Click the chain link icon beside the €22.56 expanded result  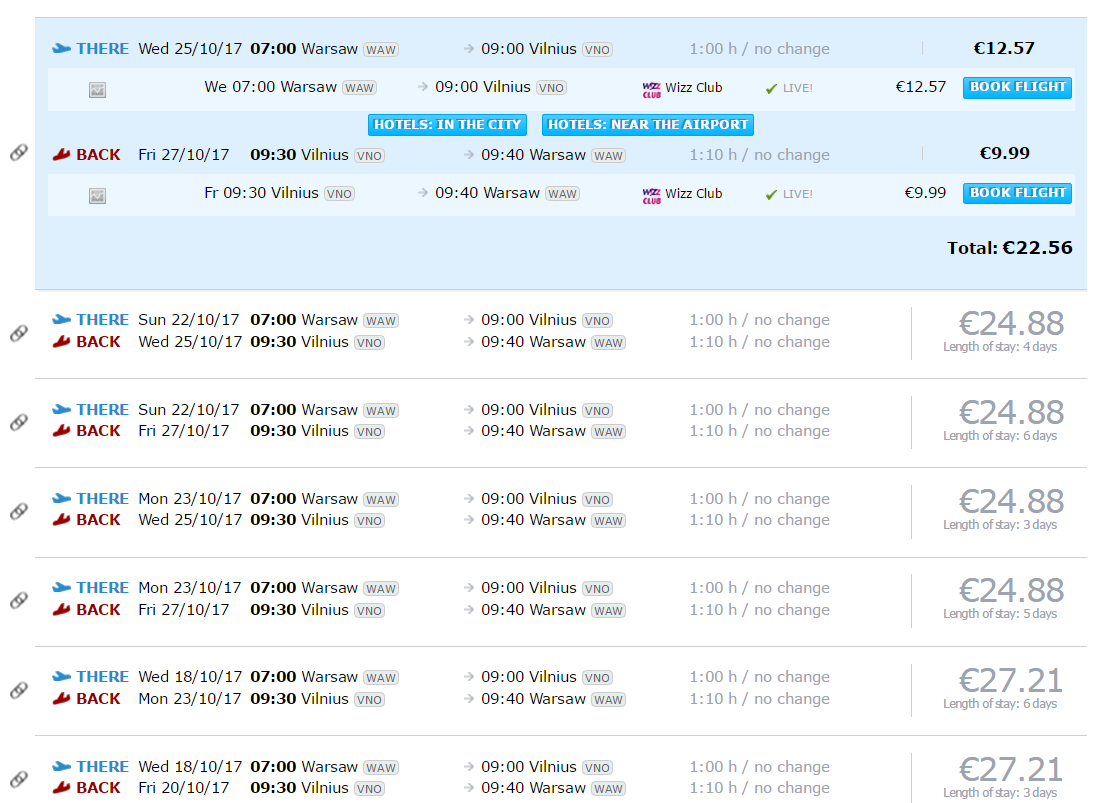(x=19, y=152)
